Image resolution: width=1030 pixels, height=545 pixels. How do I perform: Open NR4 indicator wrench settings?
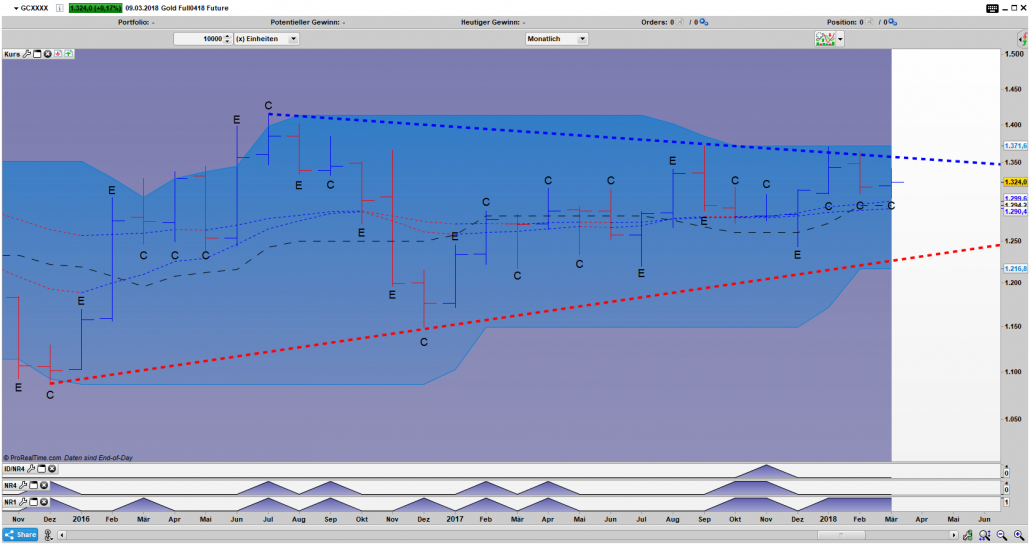(x=23, y=485)
